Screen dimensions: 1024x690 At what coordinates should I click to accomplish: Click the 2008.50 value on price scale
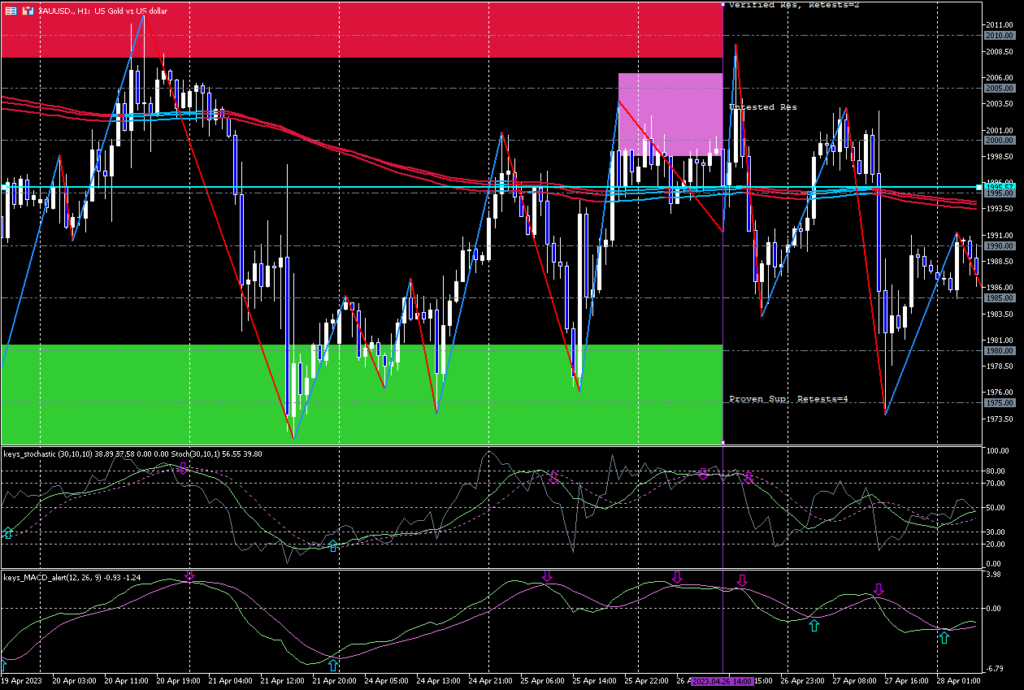pos(999,52)
